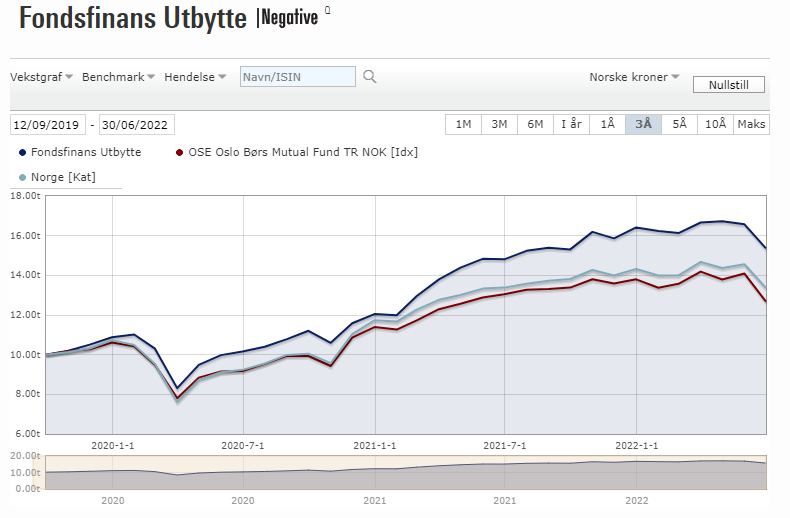This screenshot has height=518, width=790.
Task: Toggle the OSE Oslo Børs Mutual Fund legend
Action: pyautogui.click(x=297, y=152)
